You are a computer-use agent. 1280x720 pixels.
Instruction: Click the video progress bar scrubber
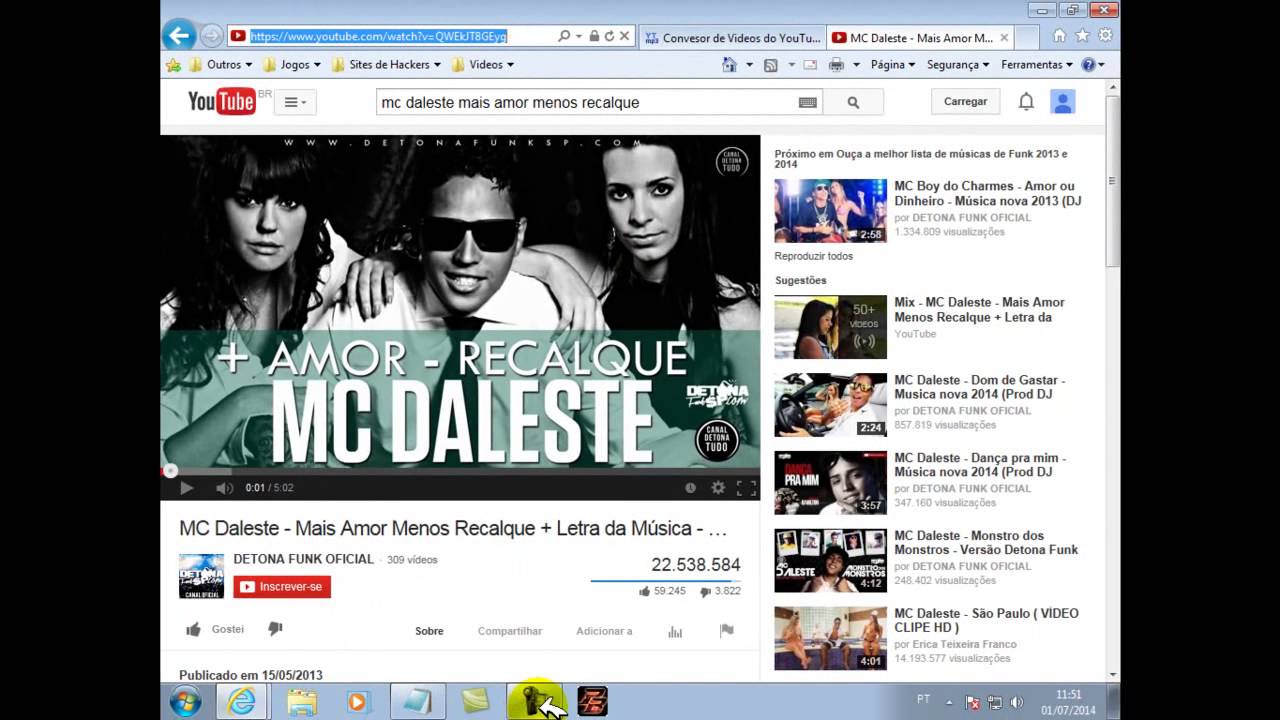(170, 470)
